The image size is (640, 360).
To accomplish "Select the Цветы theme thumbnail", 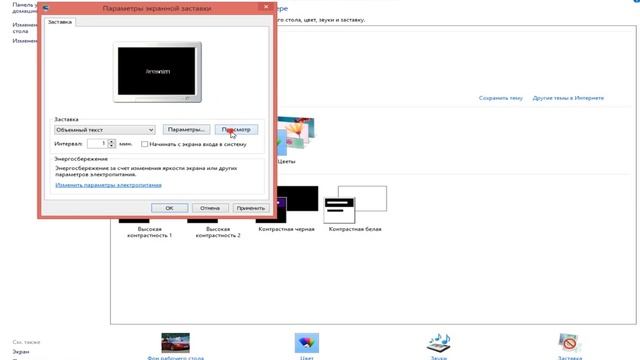I will 296,136.
